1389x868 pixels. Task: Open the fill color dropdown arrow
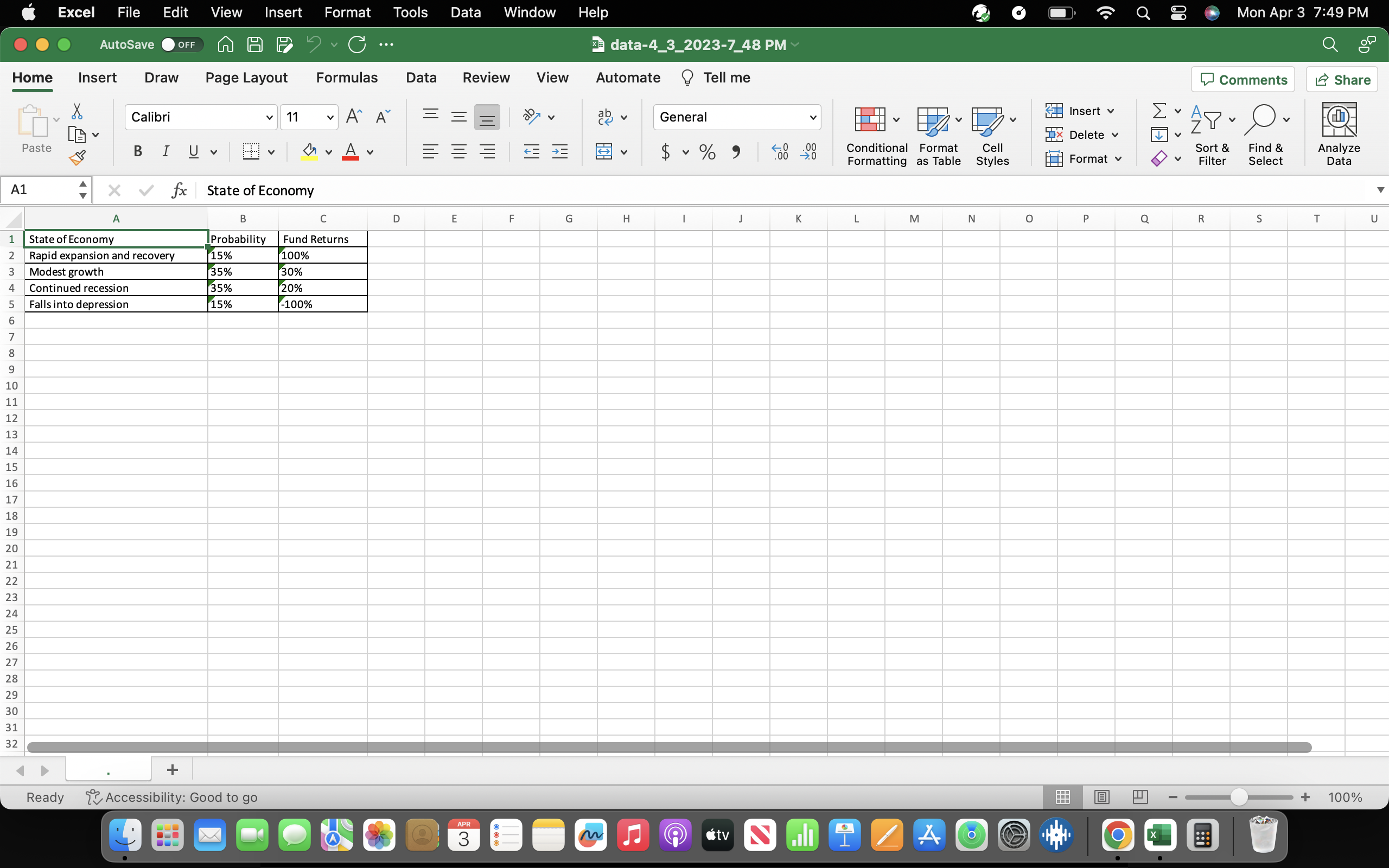[328, 152]
